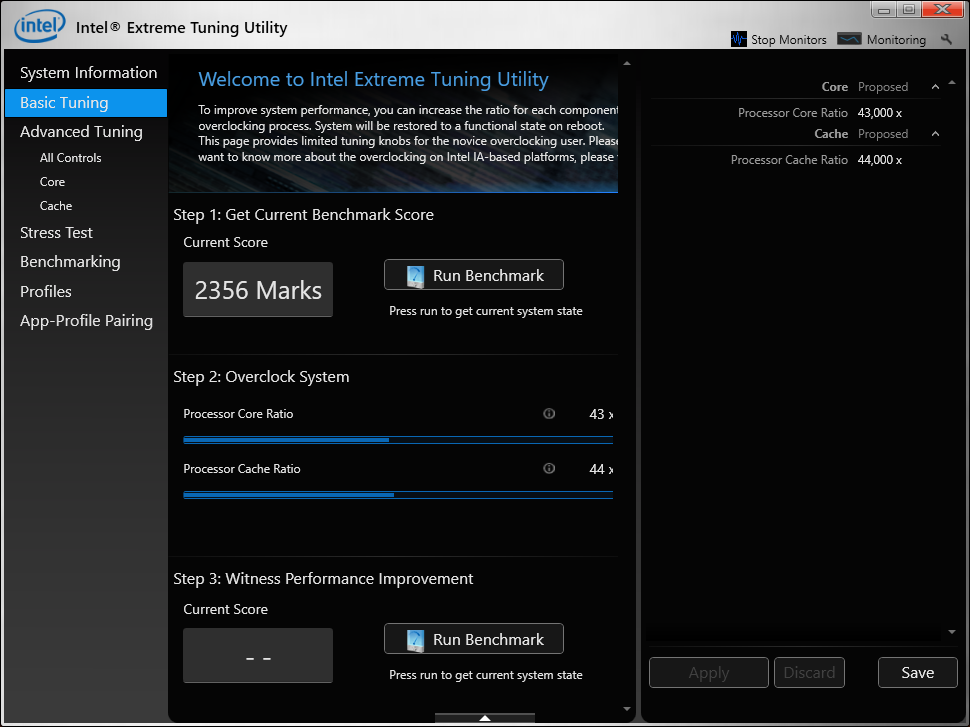Open the System Information page

pyautogui.click(x=88, y=72)
